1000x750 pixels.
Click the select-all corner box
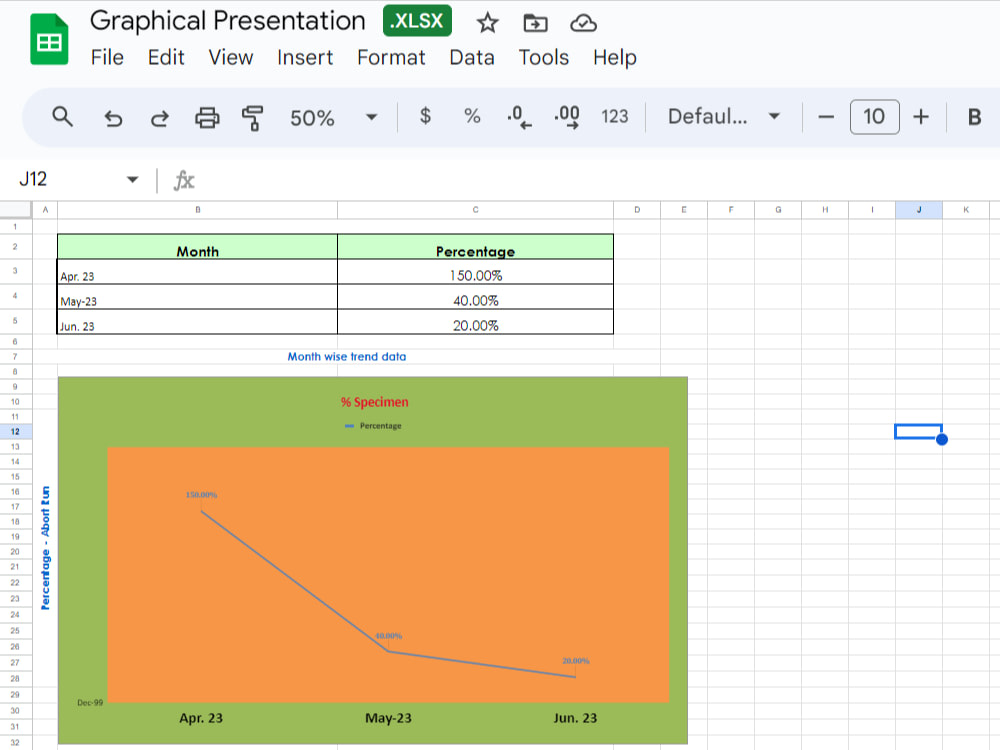tap(15, 210)
